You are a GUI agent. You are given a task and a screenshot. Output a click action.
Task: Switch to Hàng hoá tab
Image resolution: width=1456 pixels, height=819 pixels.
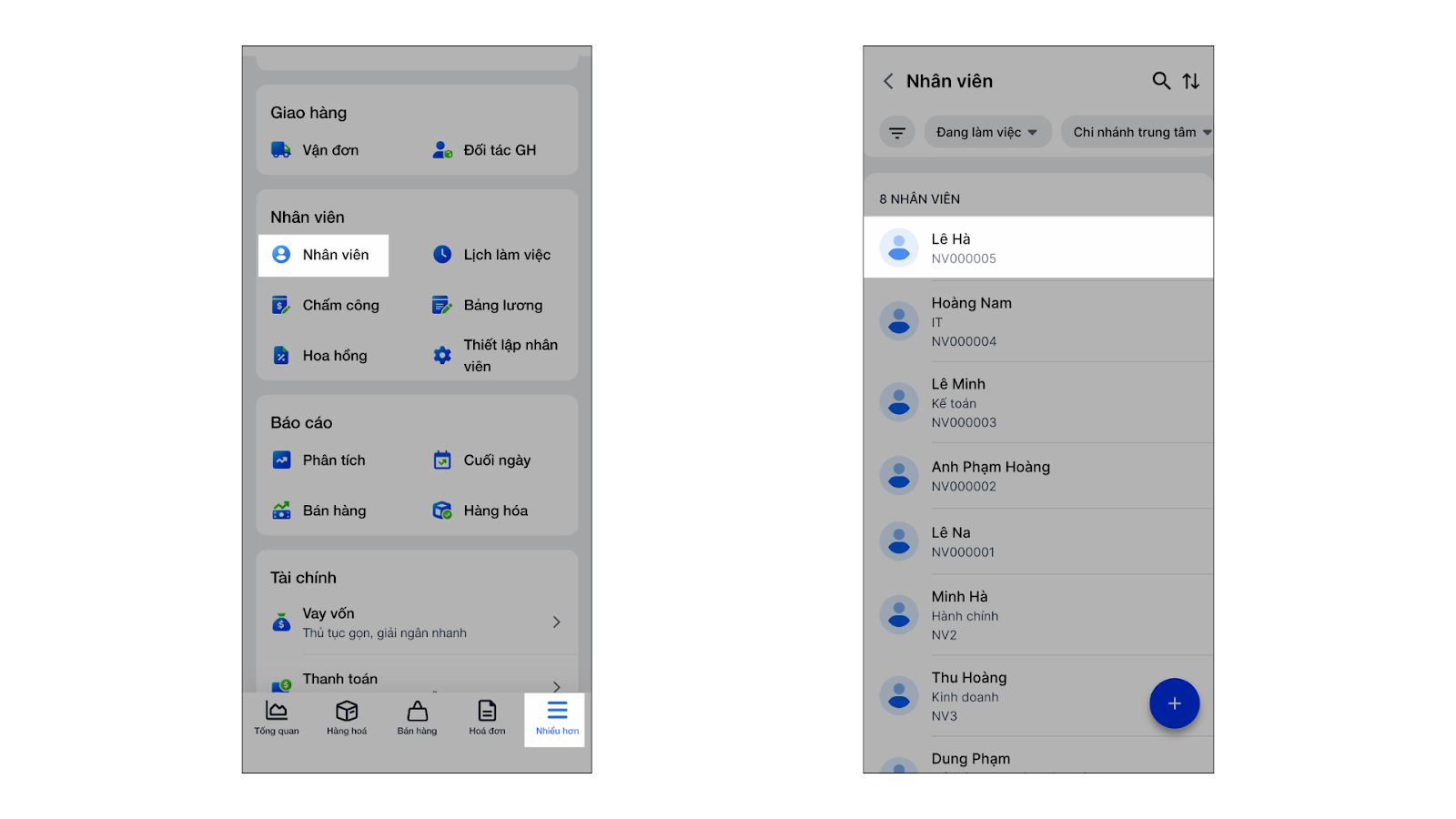tap(347, 718)
